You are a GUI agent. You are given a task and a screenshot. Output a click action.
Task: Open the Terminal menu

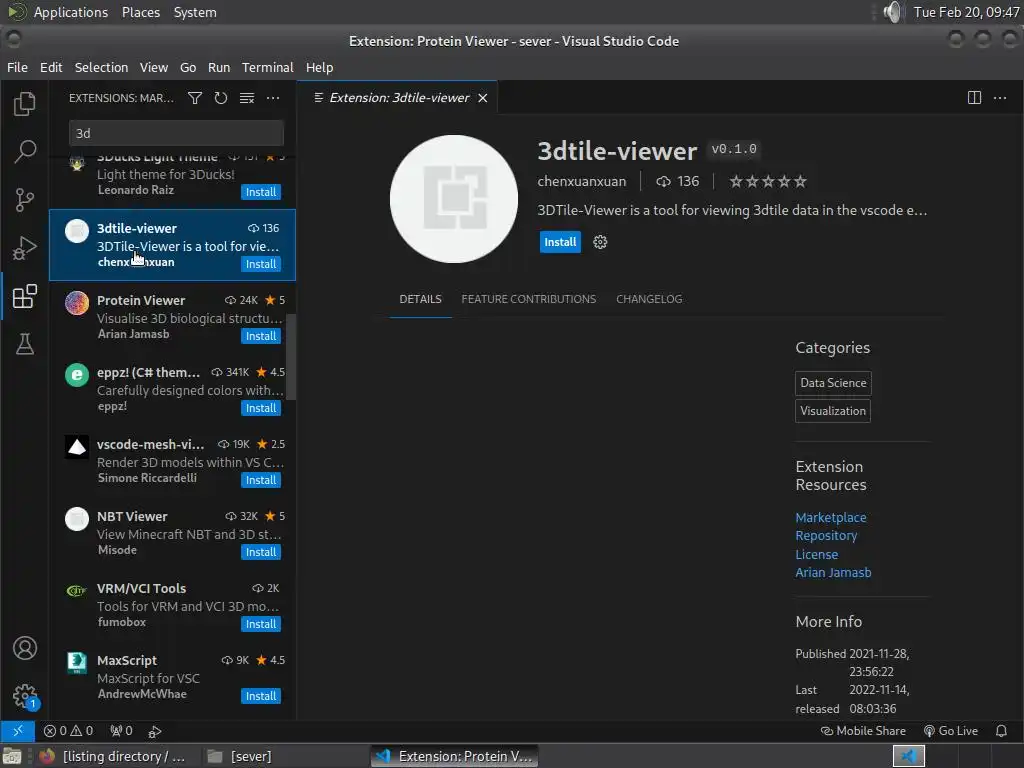268,67
